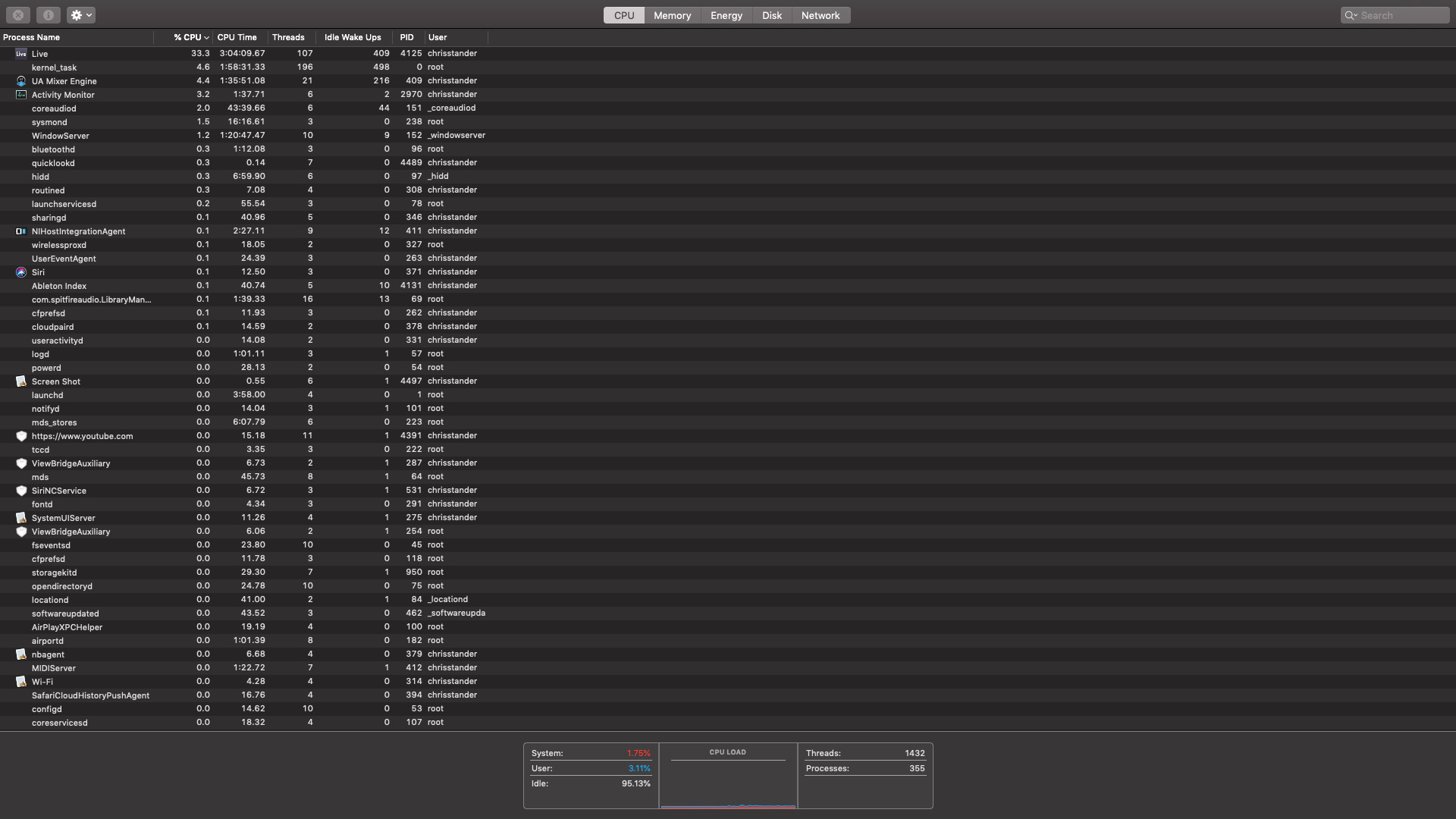
Task: Switch to the Network tab
Action: pyautogui.click(x=821, y=15)
